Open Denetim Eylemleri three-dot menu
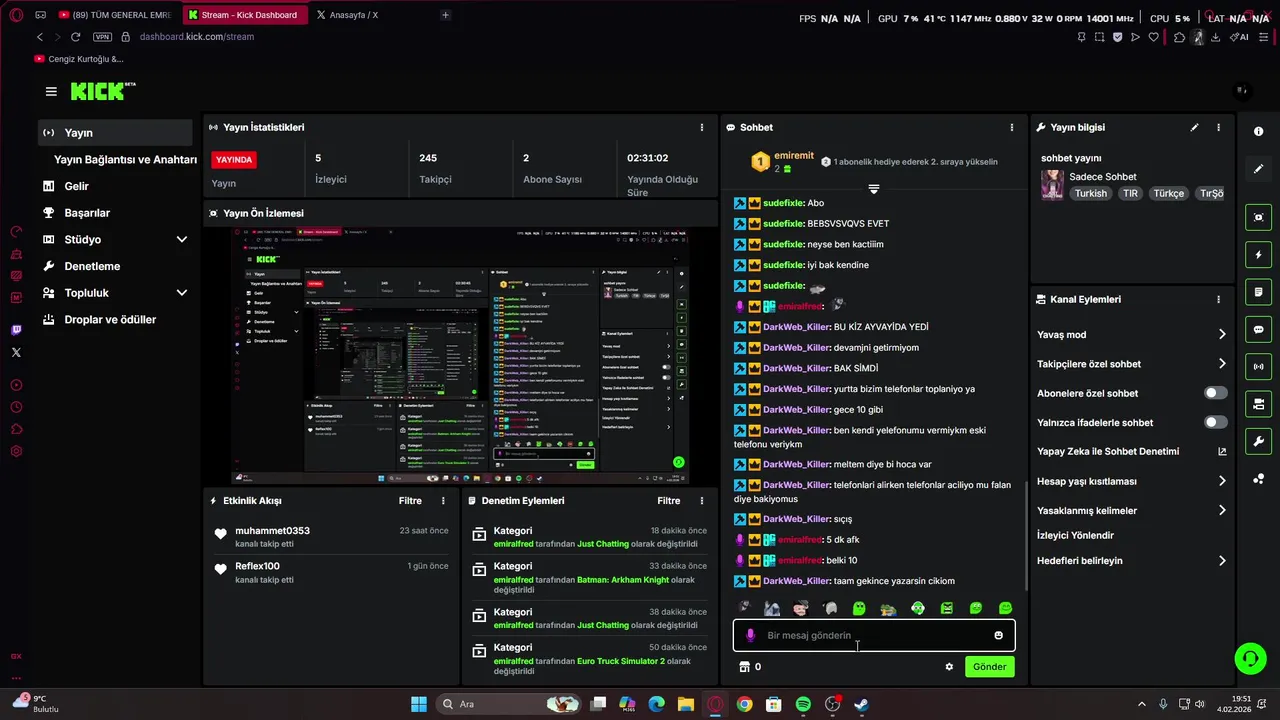This screenshot has width=1280, height=720. click(x=701, y=501)
